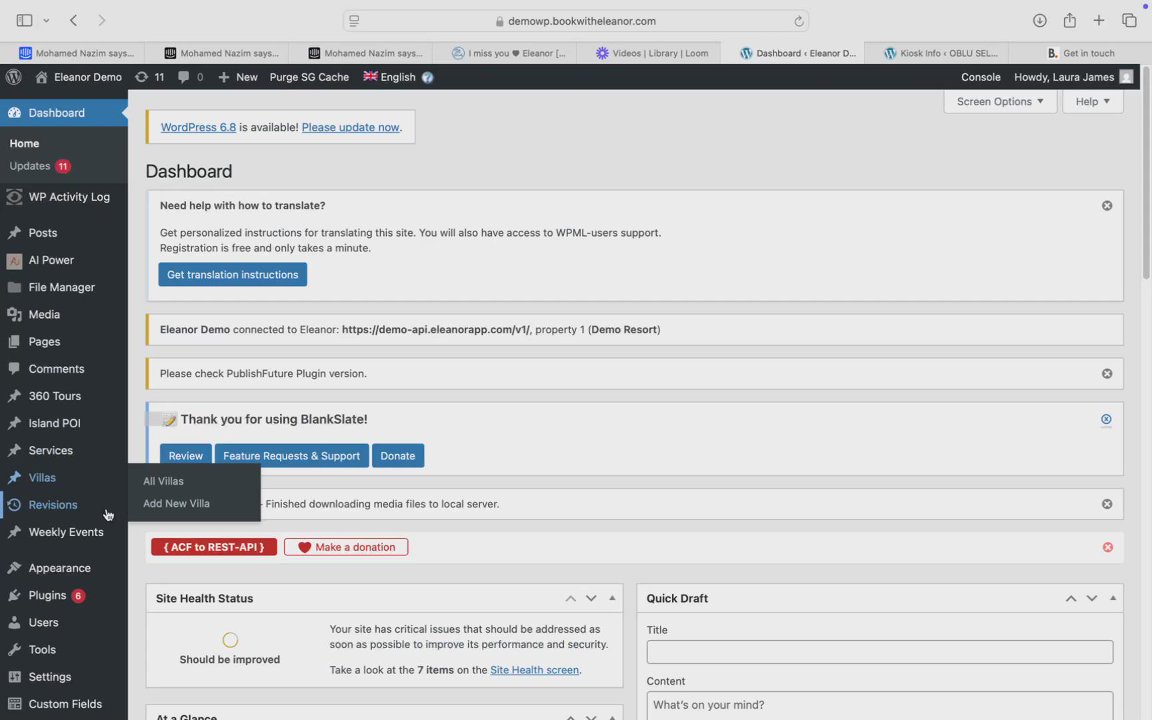The image size is (1152, 720).
Task: Dismiss the PublishFuture Plugin version notice
Action: tap(1106, 374)
